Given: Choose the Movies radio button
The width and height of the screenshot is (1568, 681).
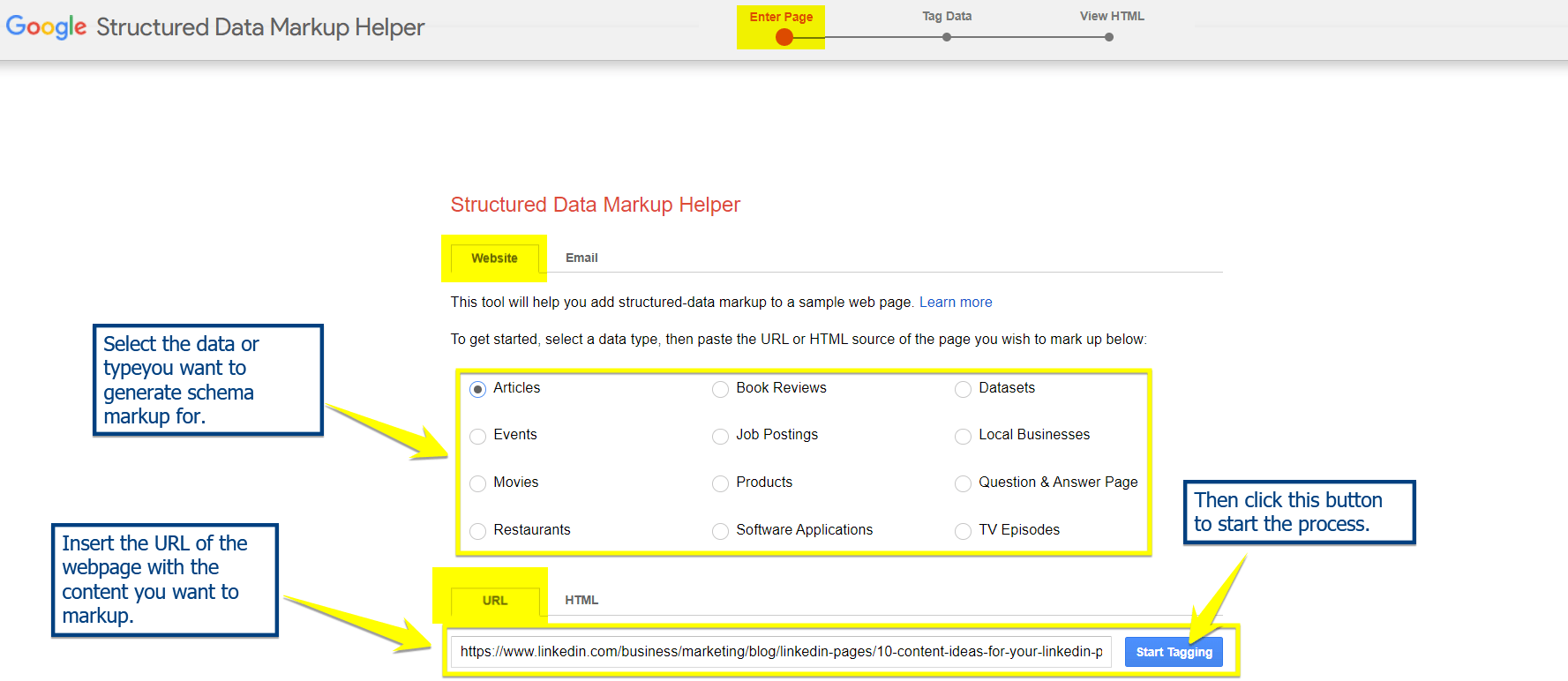Looking at the screenshot, I should pos(477,483).
